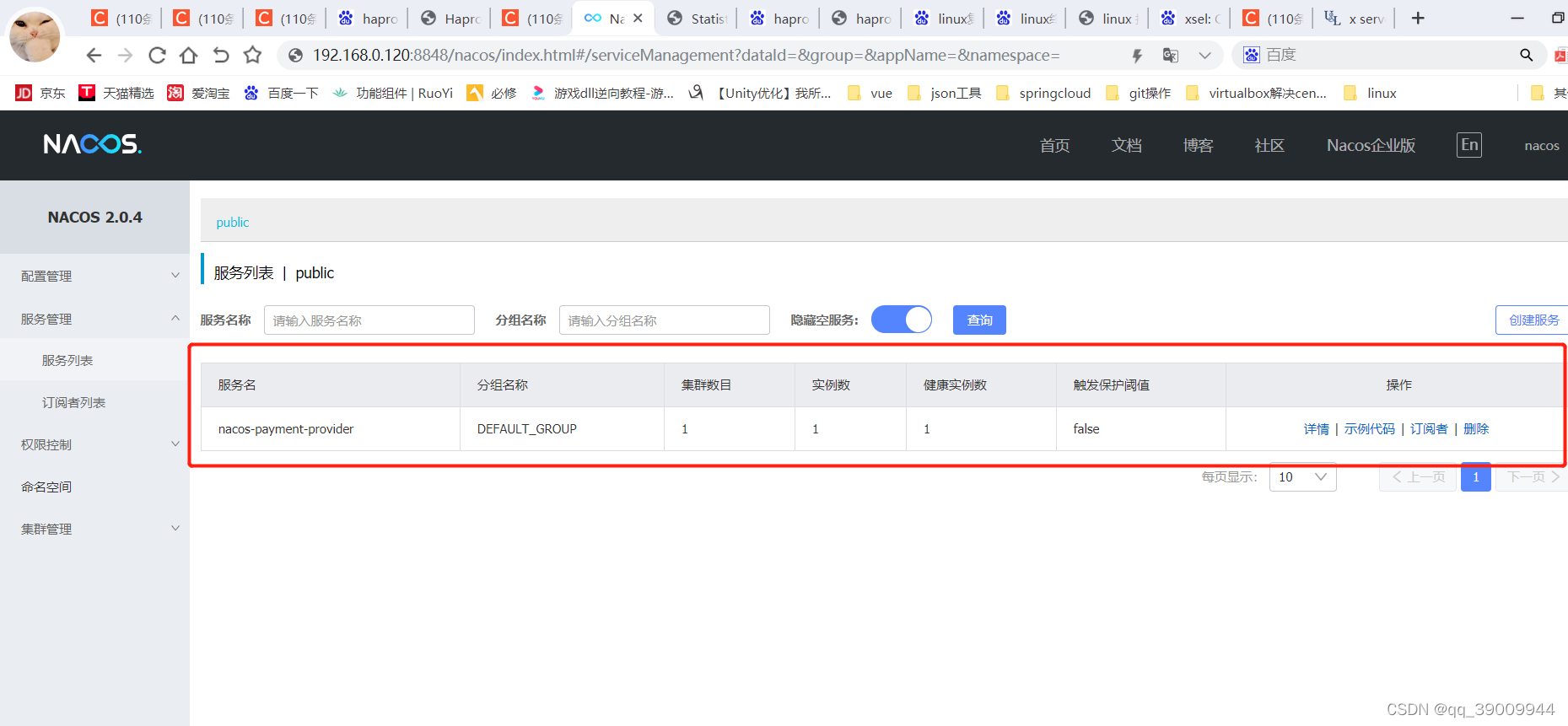Viewport: 1568px width, 726px height.
Task: Open the page translate icon
Action: point(1170,56)
